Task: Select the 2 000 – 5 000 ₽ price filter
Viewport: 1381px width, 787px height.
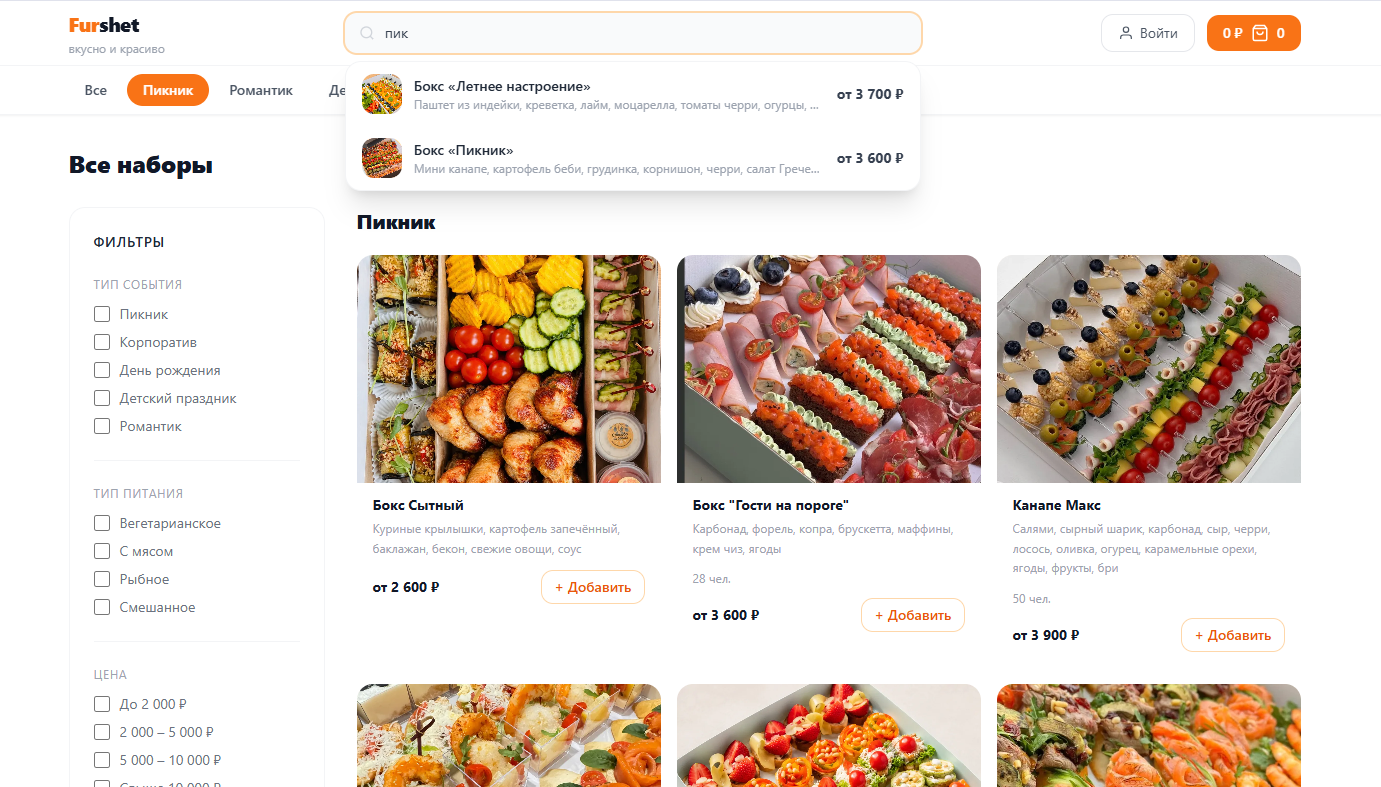Action: pos(102,732)
